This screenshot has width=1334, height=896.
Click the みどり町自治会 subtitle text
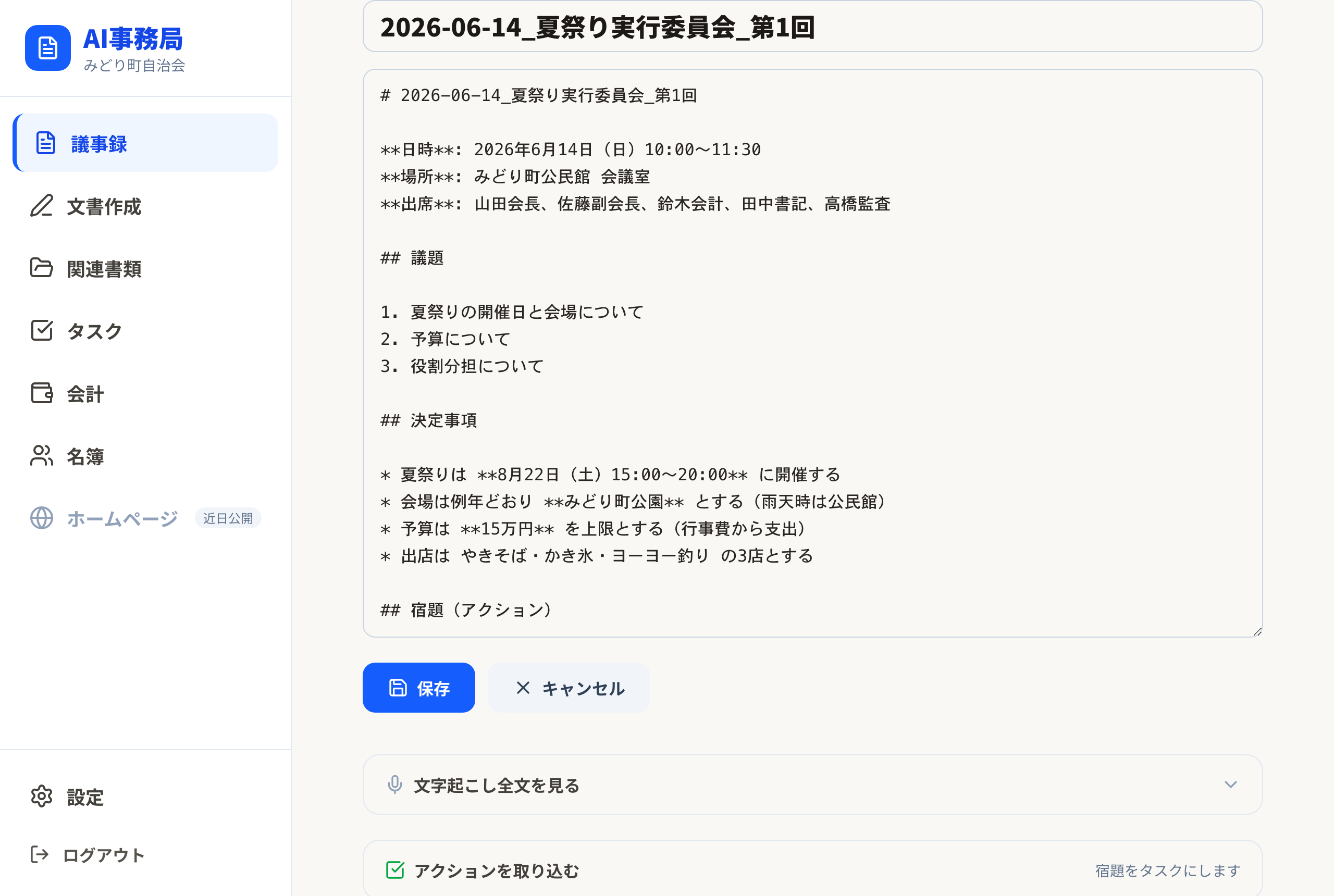(134, 65)
